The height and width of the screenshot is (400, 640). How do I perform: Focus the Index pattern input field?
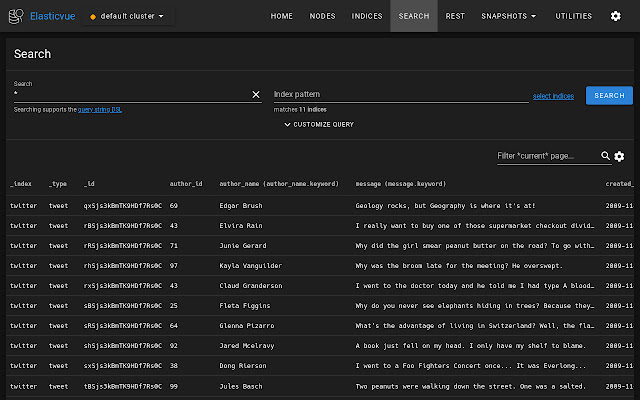(x=400, y=94)
